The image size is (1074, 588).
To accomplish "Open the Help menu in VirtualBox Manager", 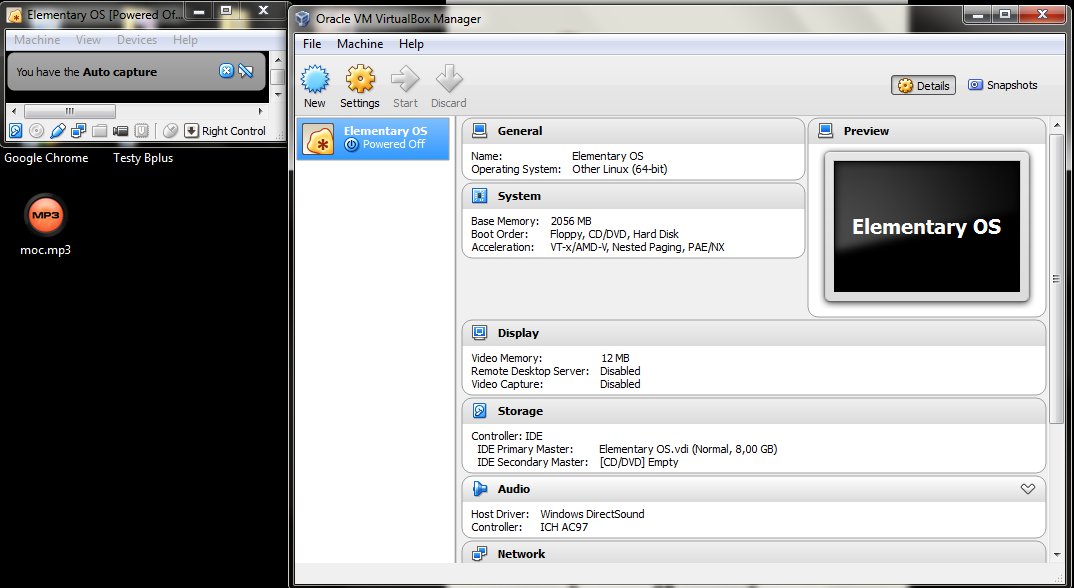I will (x=411, y=44).
